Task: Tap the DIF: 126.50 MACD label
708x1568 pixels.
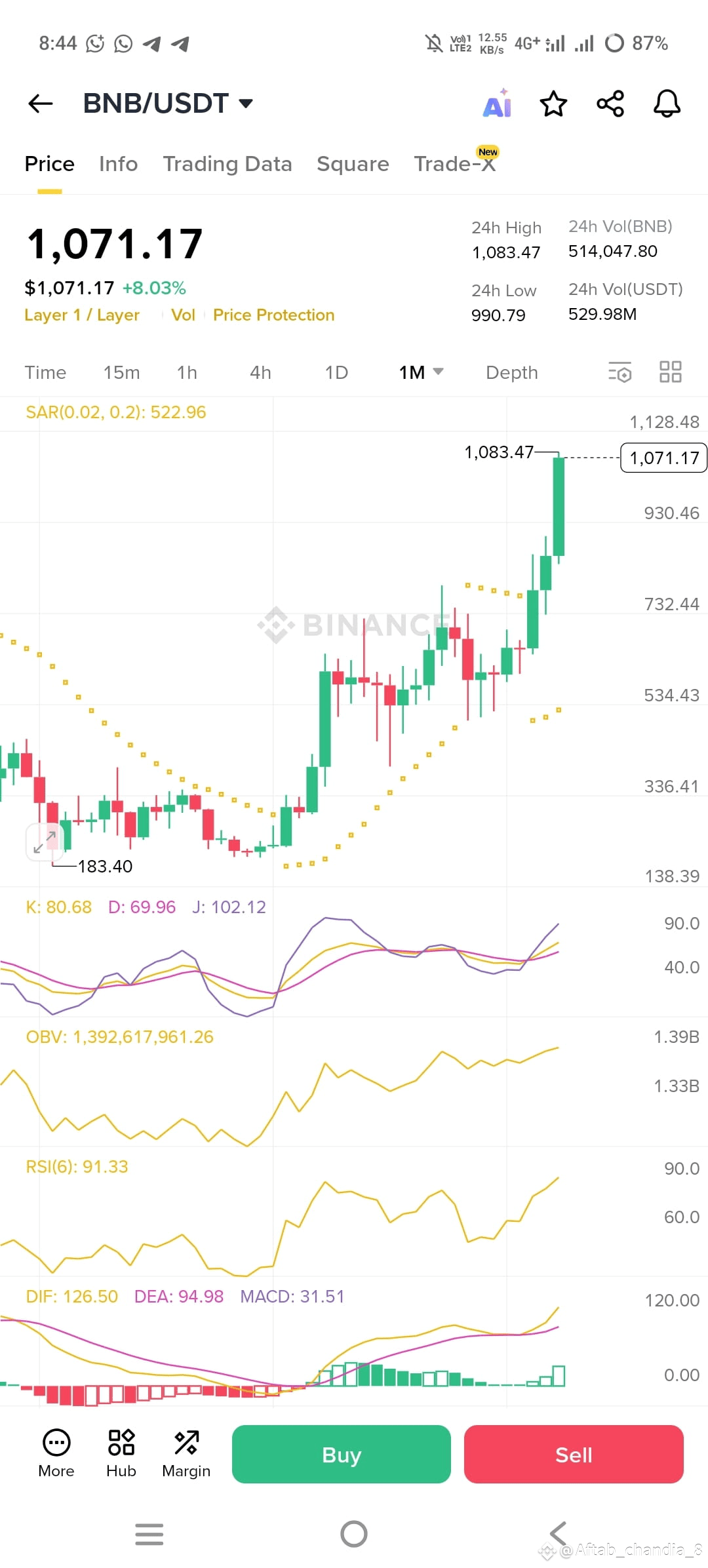Action: (x=71, y=1297)
